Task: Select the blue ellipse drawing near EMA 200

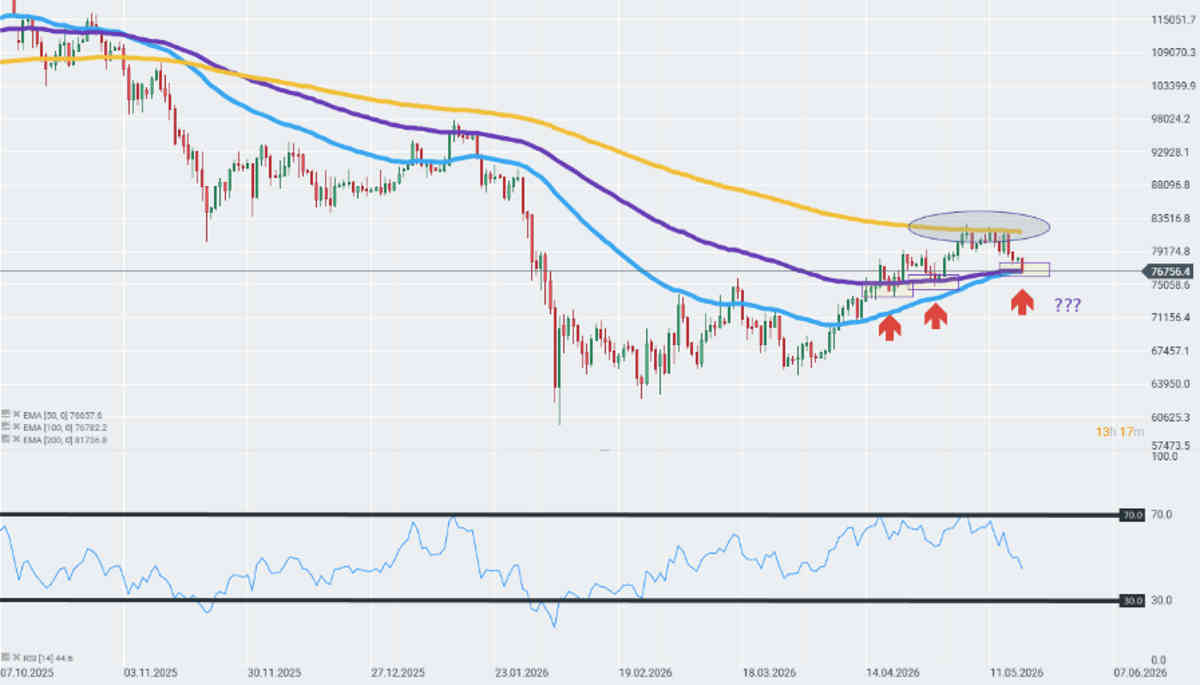Action: click(x=979, y=226)
